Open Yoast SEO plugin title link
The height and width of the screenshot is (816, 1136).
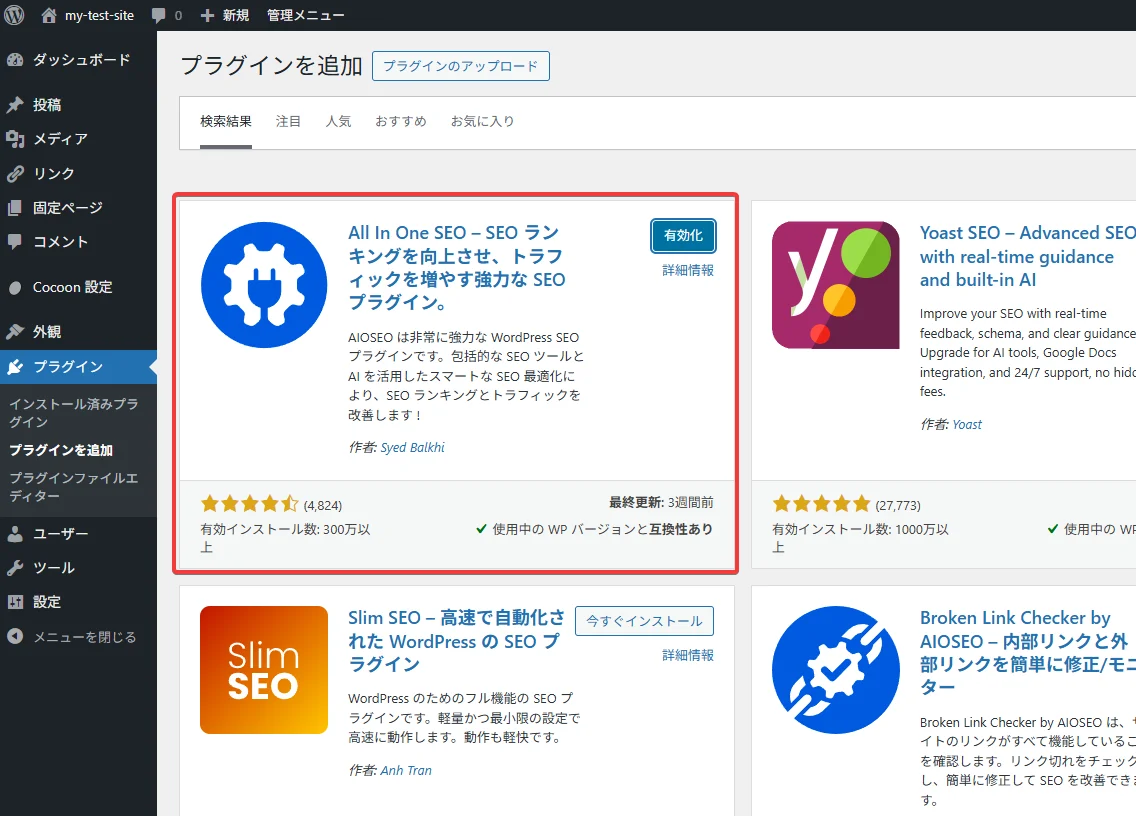[x=1027, y=257]
